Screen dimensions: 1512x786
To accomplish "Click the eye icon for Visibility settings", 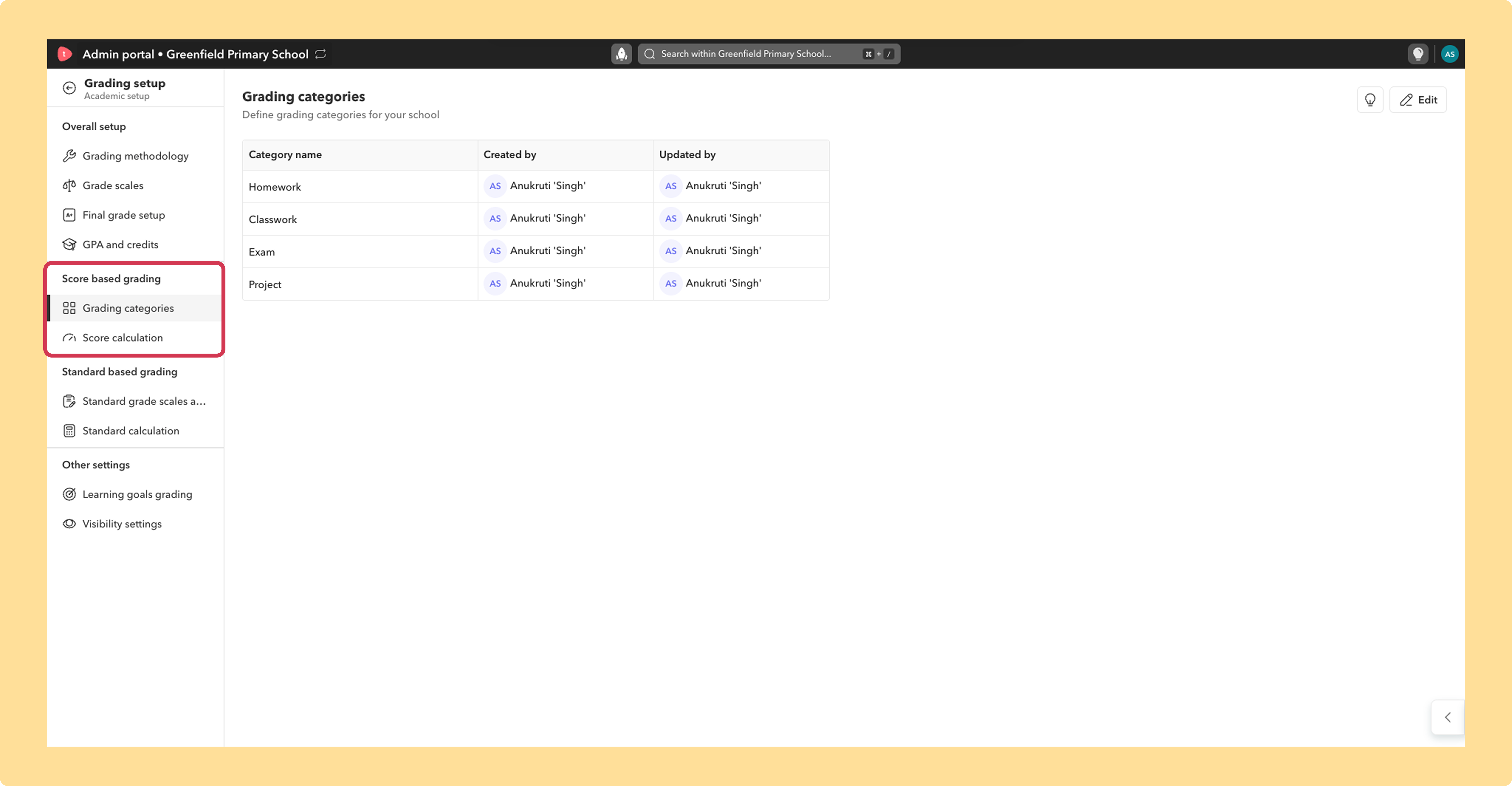I will 69,524.
